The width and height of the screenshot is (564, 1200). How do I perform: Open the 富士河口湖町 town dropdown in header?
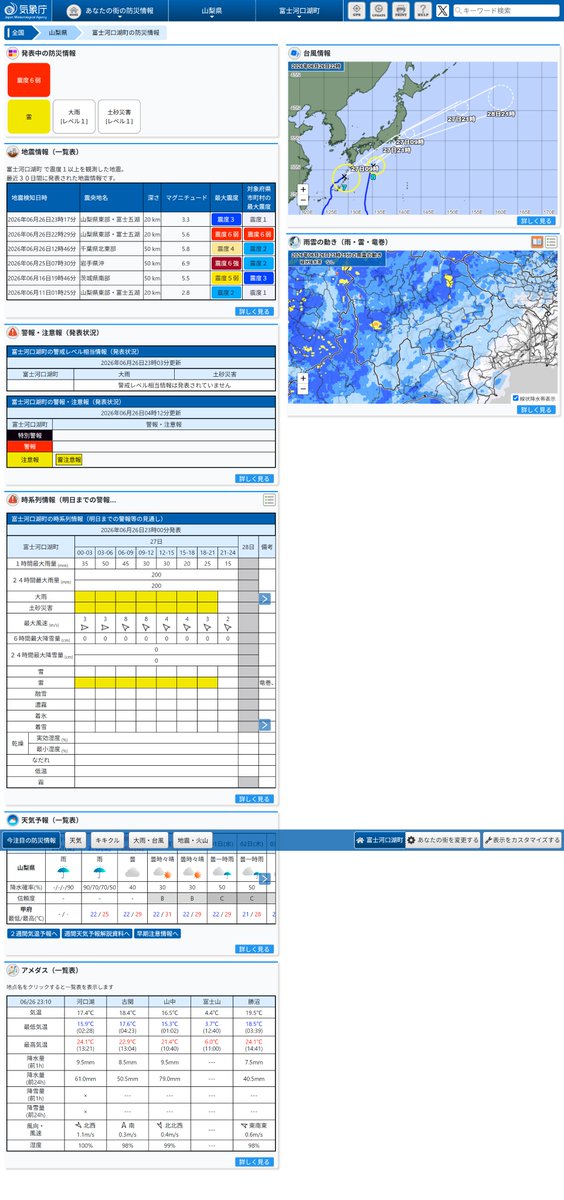(x=301, y=10)
